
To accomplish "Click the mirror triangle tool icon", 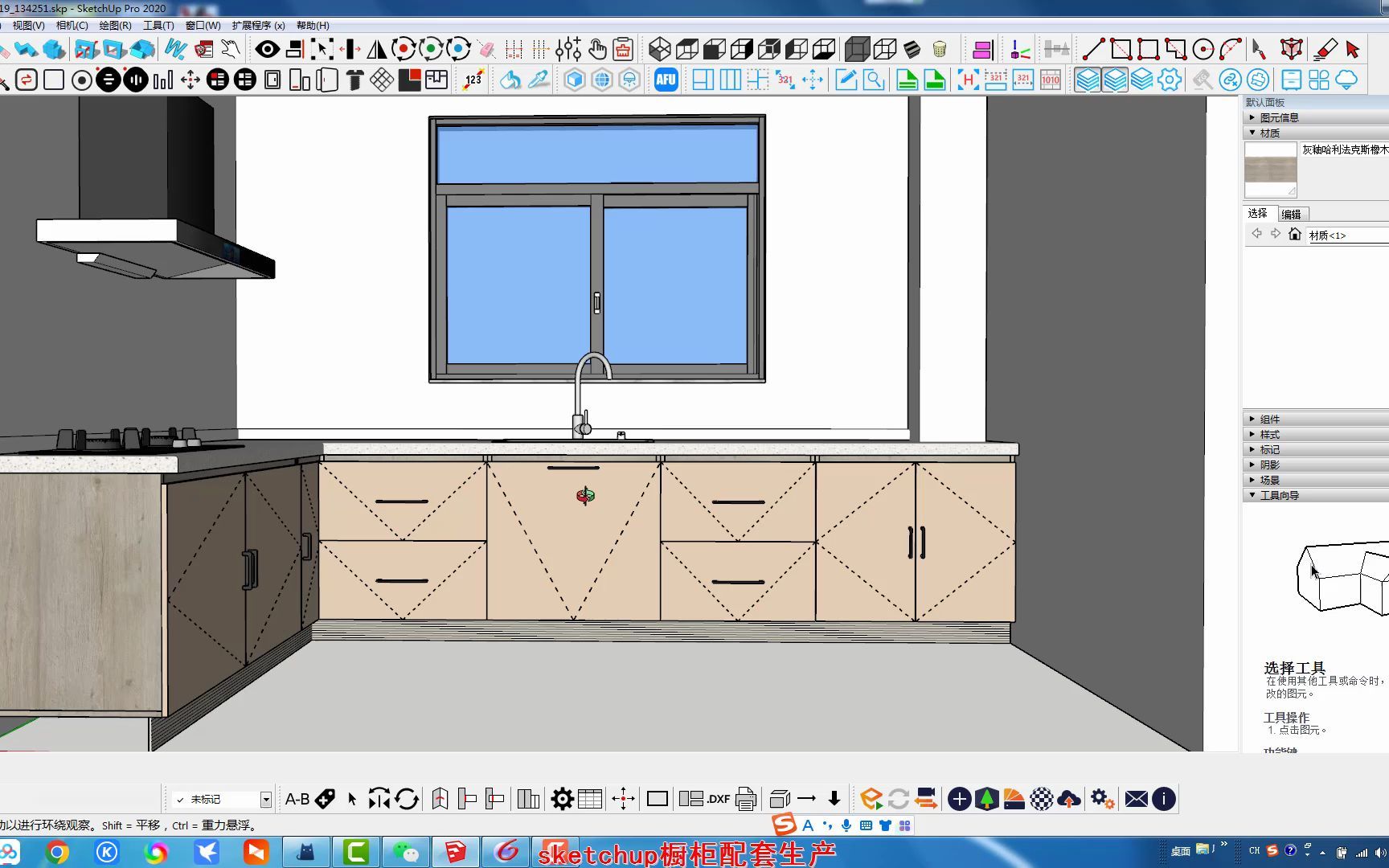I will tap(376, 50).
